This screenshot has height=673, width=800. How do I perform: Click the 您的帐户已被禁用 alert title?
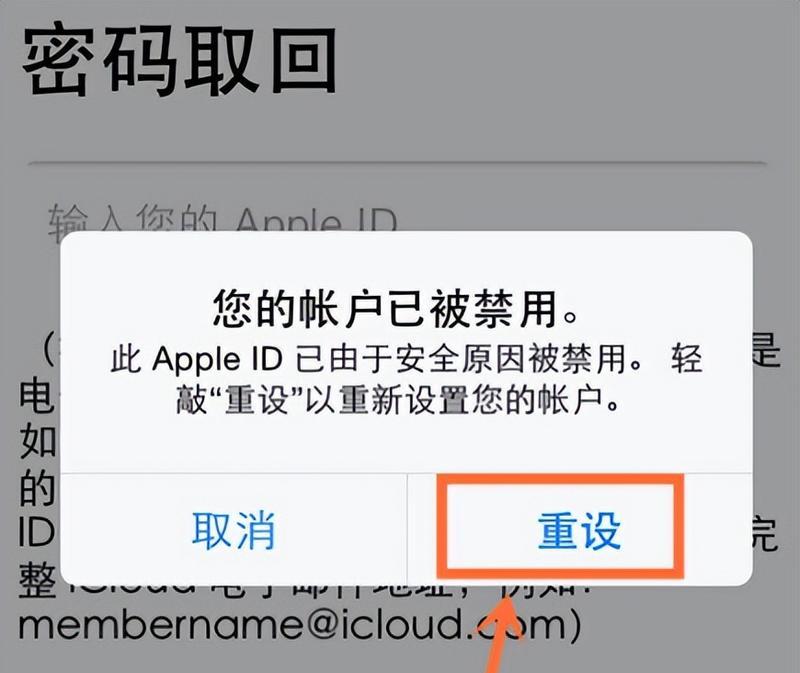(x=396, y=309)
